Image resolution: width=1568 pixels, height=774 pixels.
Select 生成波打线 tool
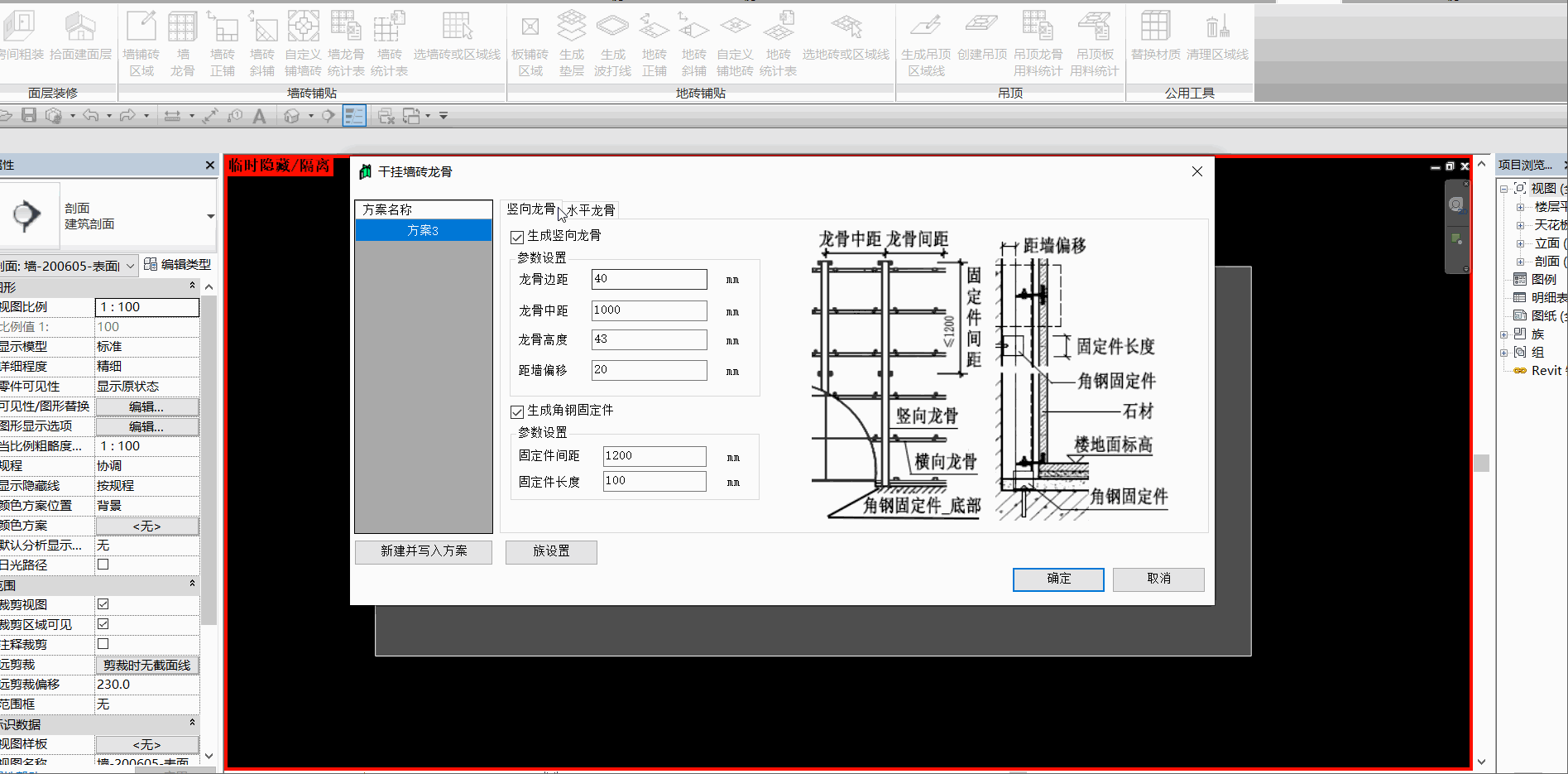612,44
